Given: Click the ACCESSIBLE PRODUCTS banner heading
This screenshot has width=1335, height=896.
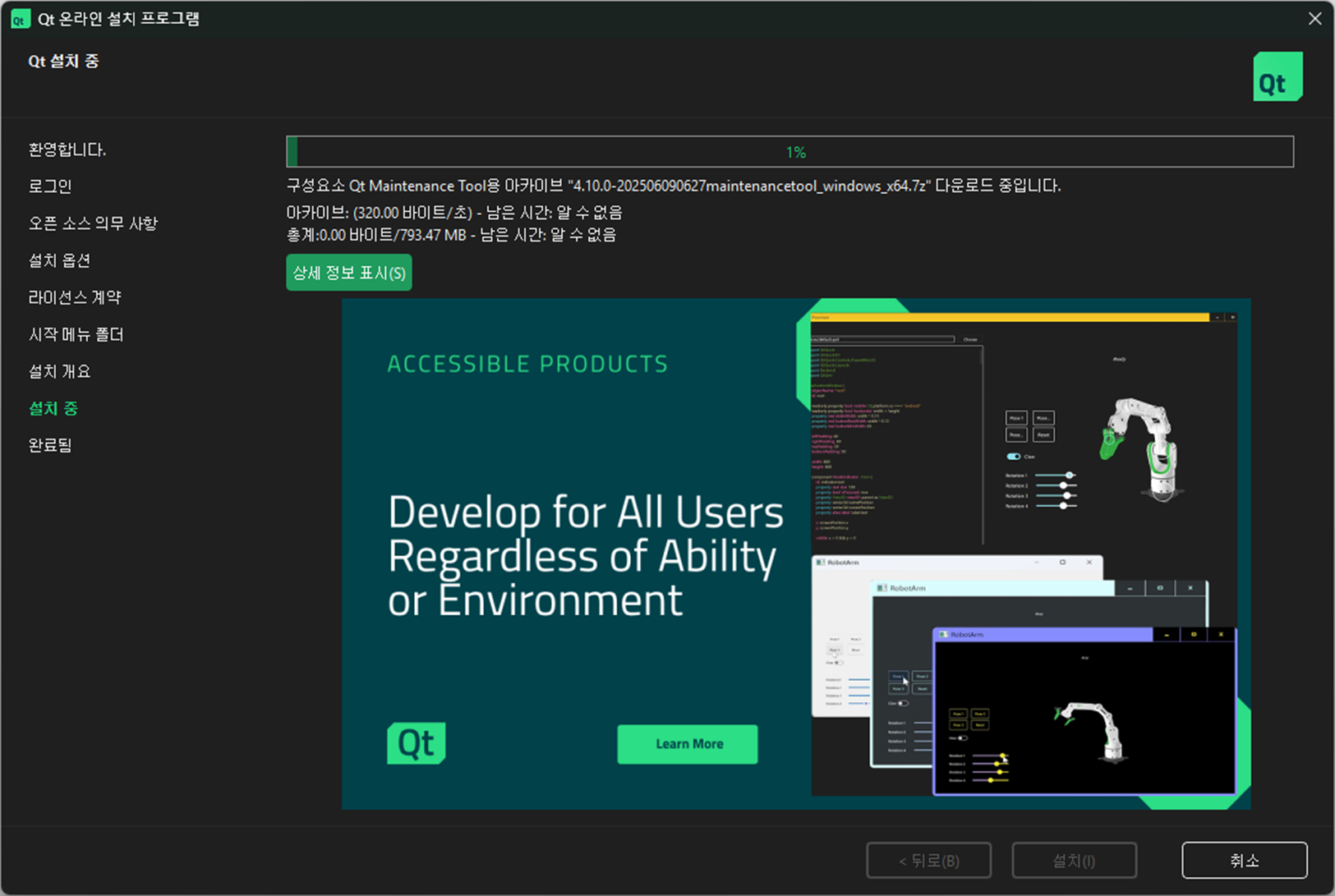Looking at the screenshot, I should 527,364.
